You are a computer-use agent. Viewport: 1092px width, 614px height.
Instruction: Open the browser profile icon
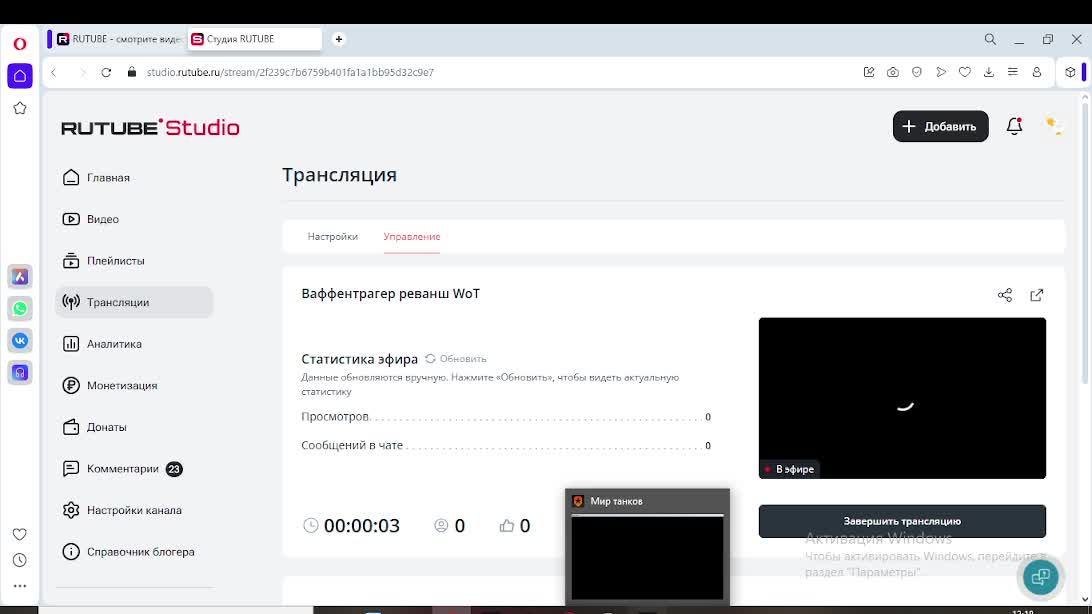point(1036,72)
